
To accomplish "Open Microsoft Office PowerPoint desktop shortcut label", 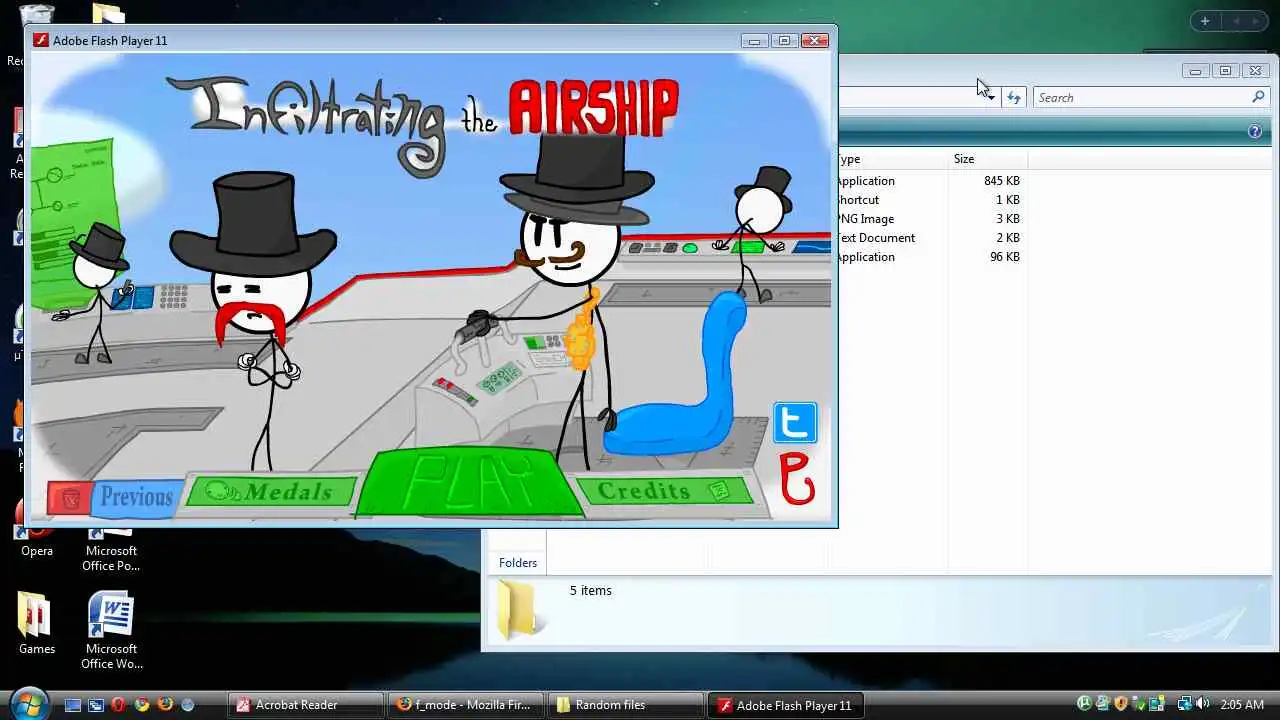I will coord(111,558).
